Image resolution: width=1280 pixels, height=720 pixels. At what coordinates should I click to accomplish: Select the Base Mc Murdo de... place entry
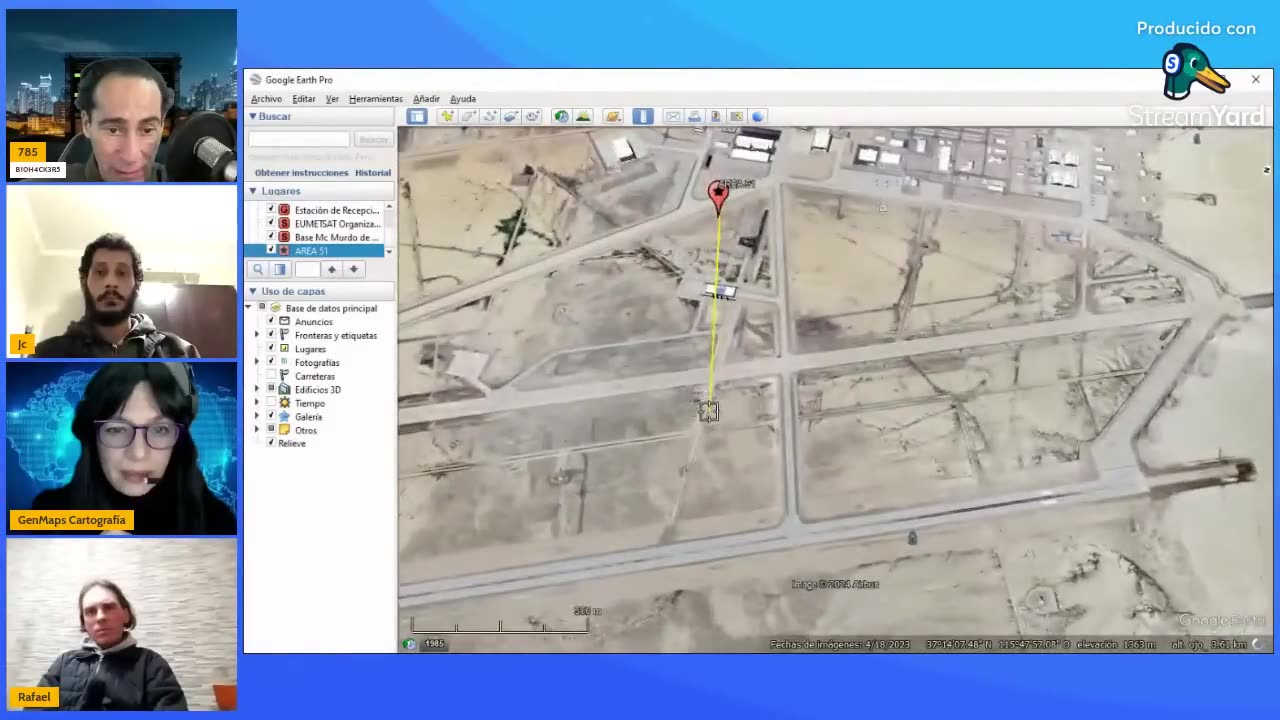(x=337, y=237)
